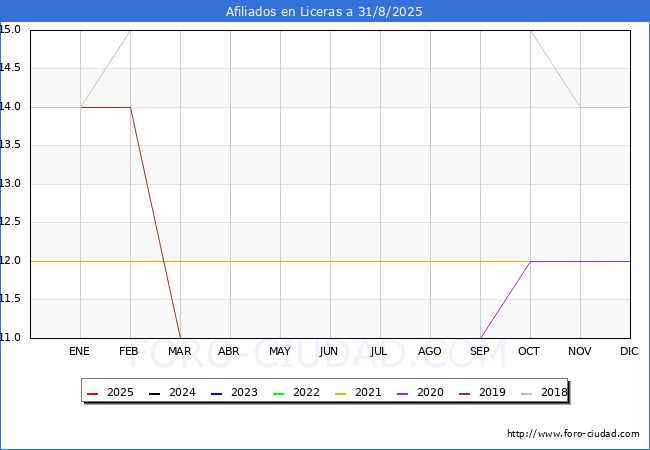Click the 2019 dark red legend swatch
The image size is (650, 450).
(464, 393)
